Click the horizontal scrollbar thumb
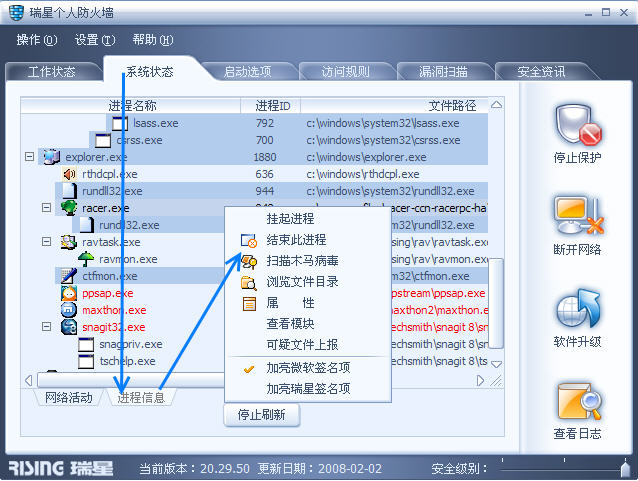 (x=131, y=381)
